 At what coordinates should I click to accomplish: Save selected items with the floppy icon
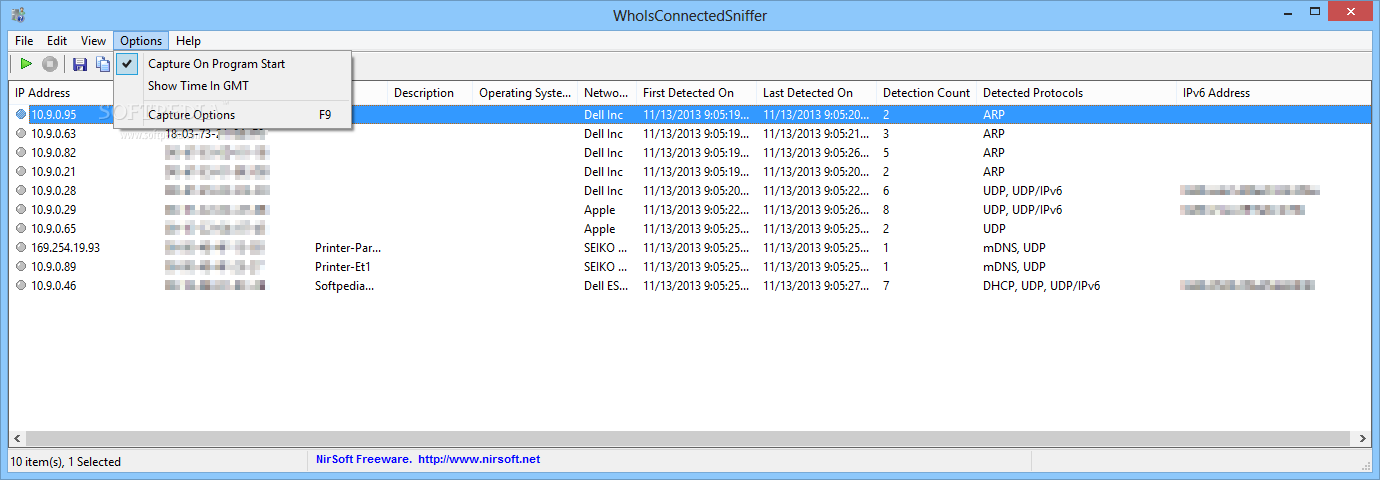coord(80,64)
